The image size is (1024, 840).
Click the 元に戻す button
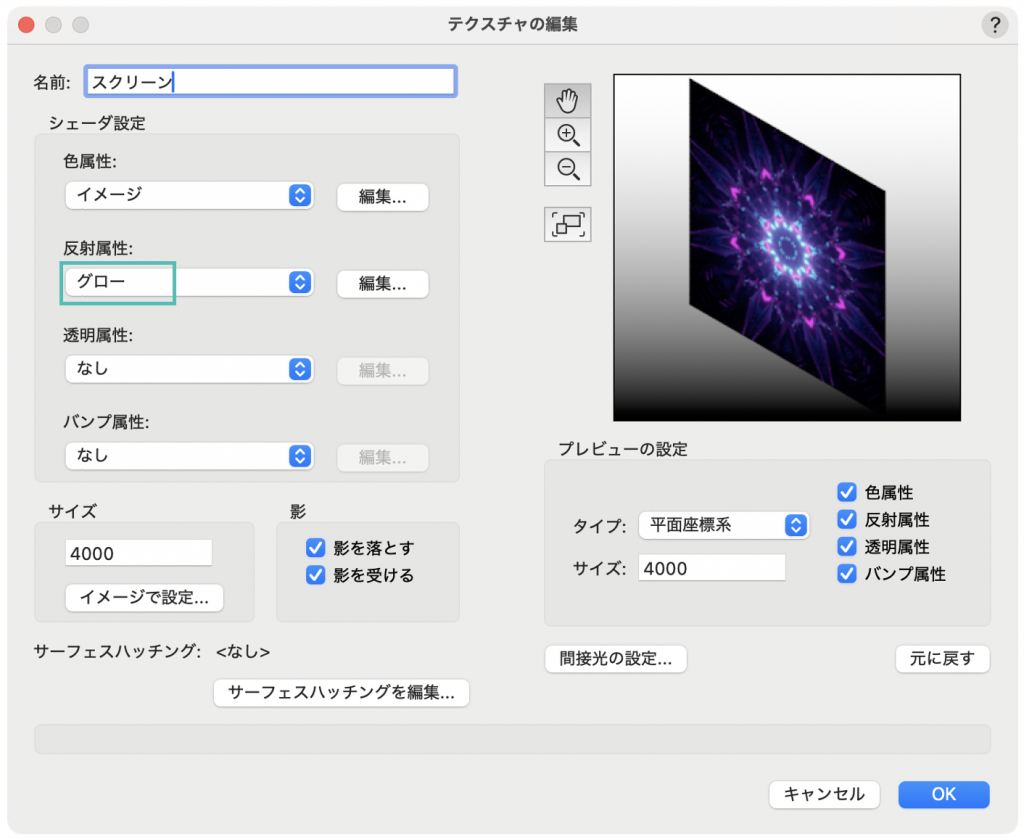point(942,658)
